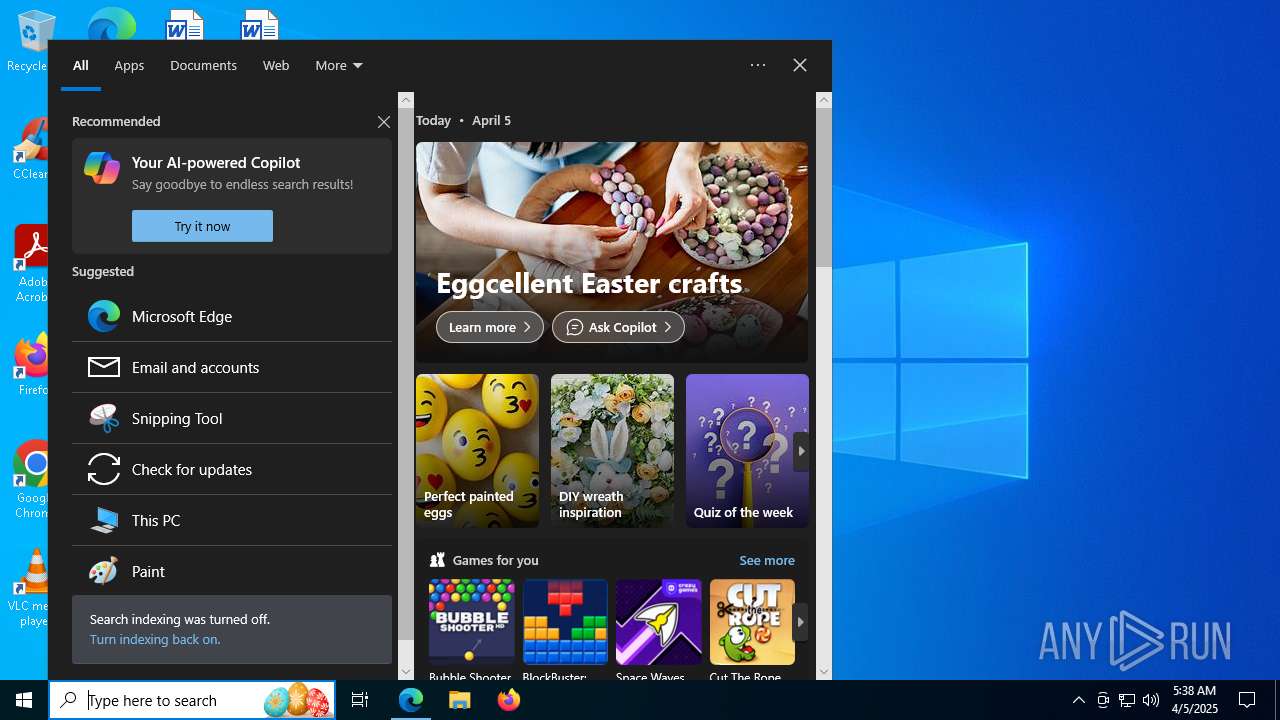Screen dimensions: 1280x720
Task: Launch Snipping Tool from suggestions
Action: tap(232, 418)
